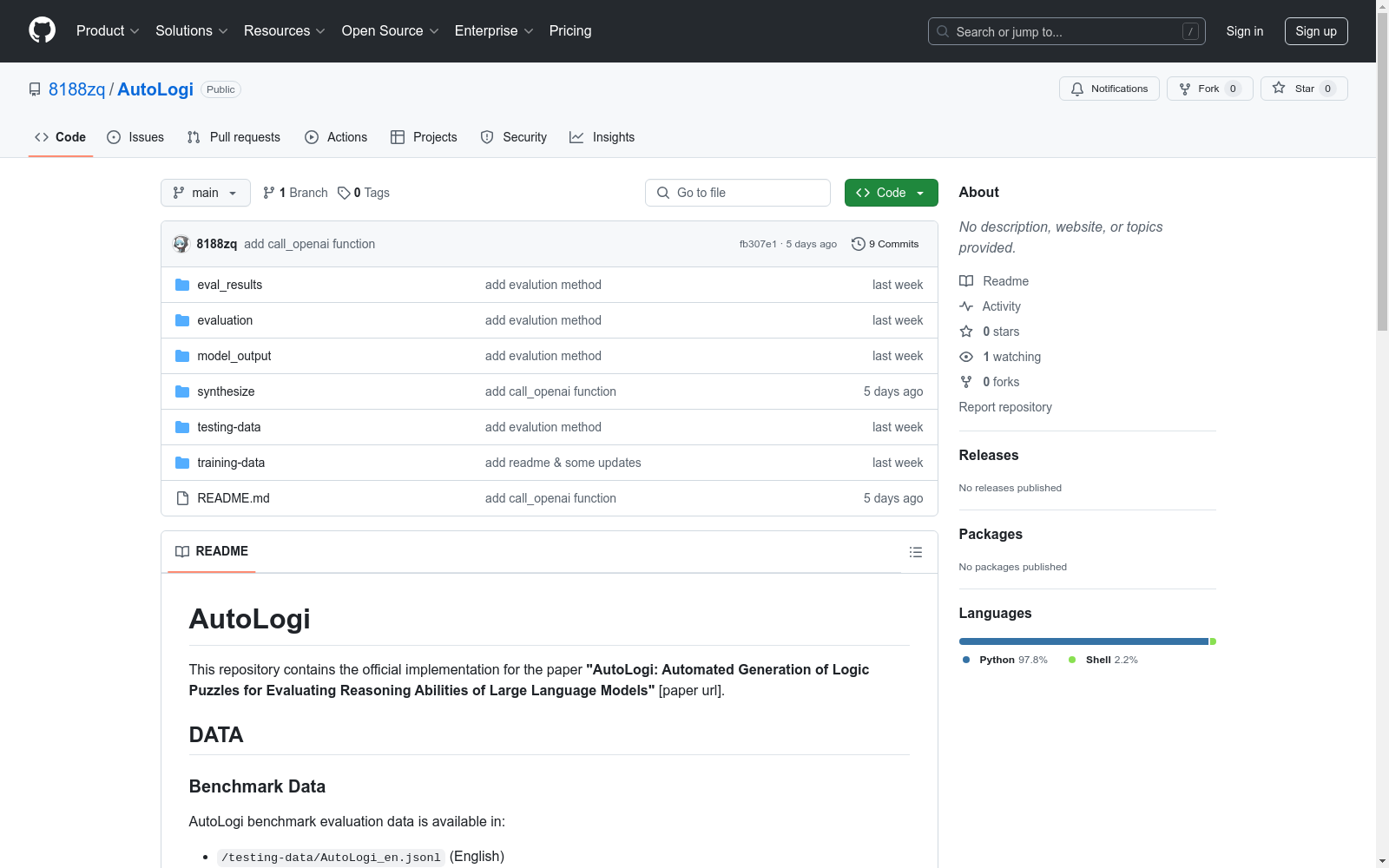Click the repository book icon beside 8188zq
Viewport: 1389px width, 868px height.
click(x=35, y=89)
